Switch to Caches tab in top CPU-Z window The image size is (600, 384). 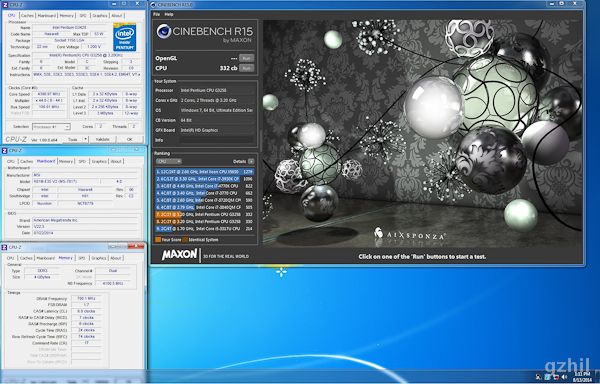click(x=27, y=16)
